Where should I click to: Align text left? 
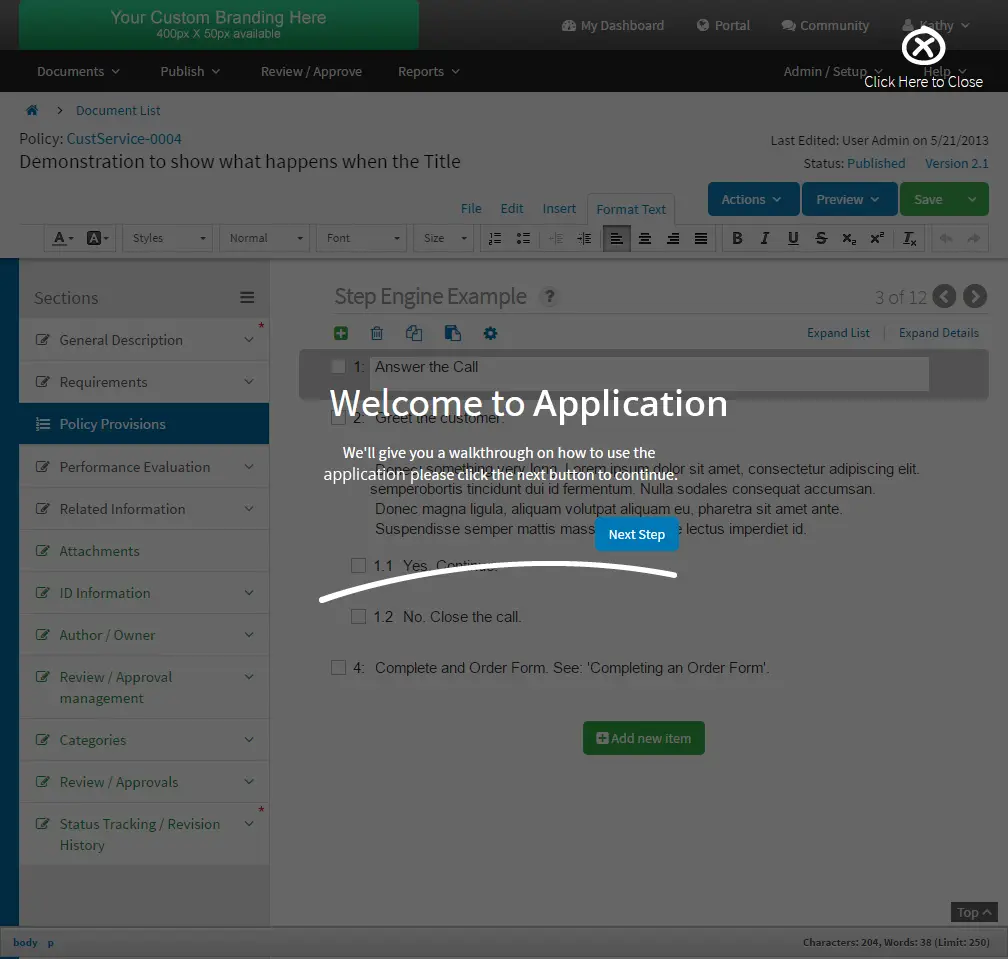616,238
